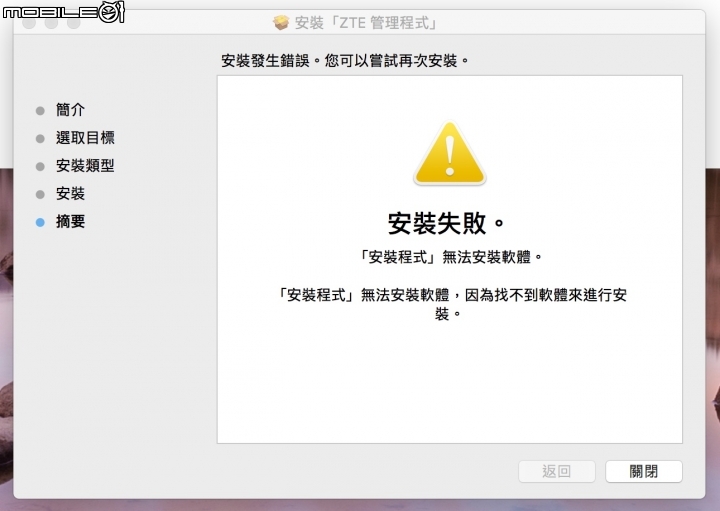
Task: Click the package icon in title bar
Action: coord(281,22)
